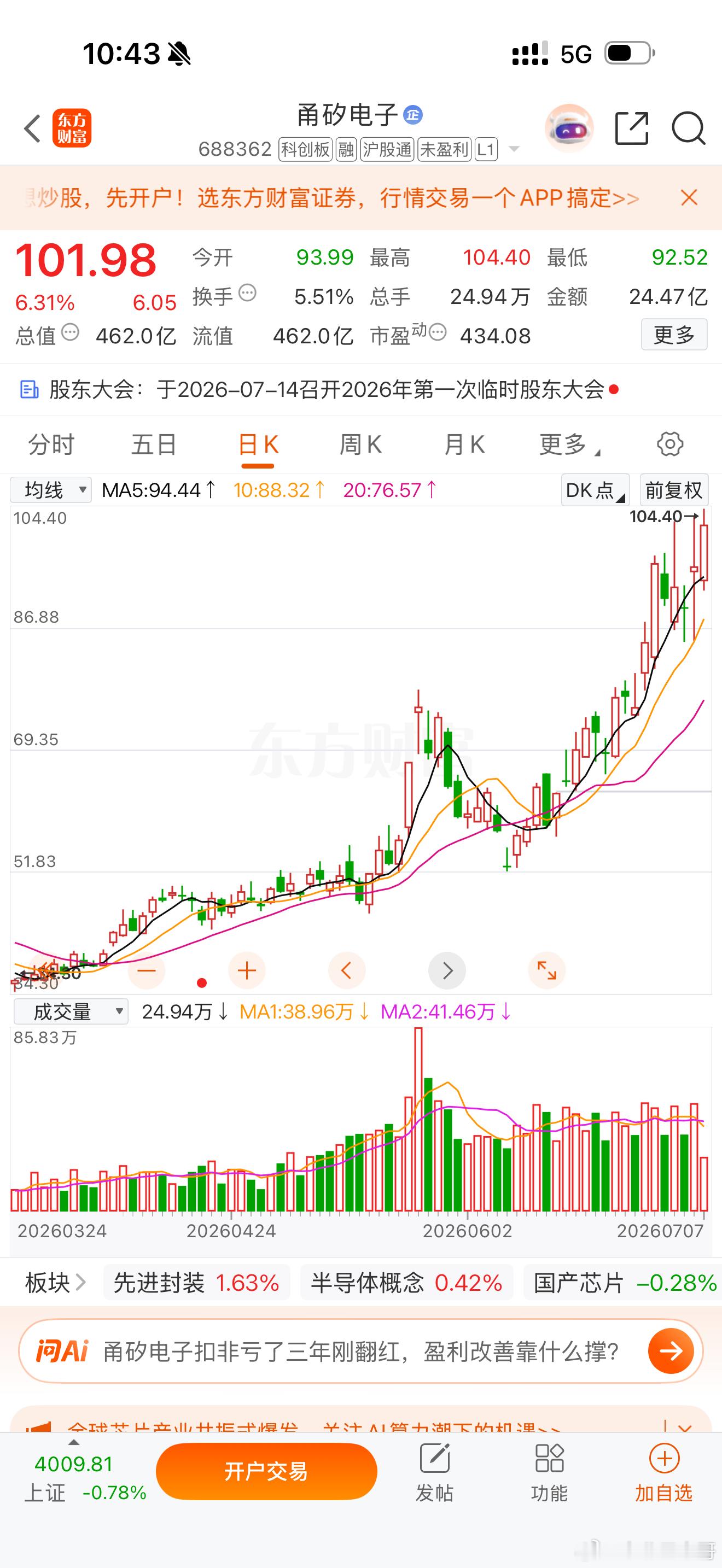Open the search magnifier icon
722x1568 pixels.
point(689,128)
